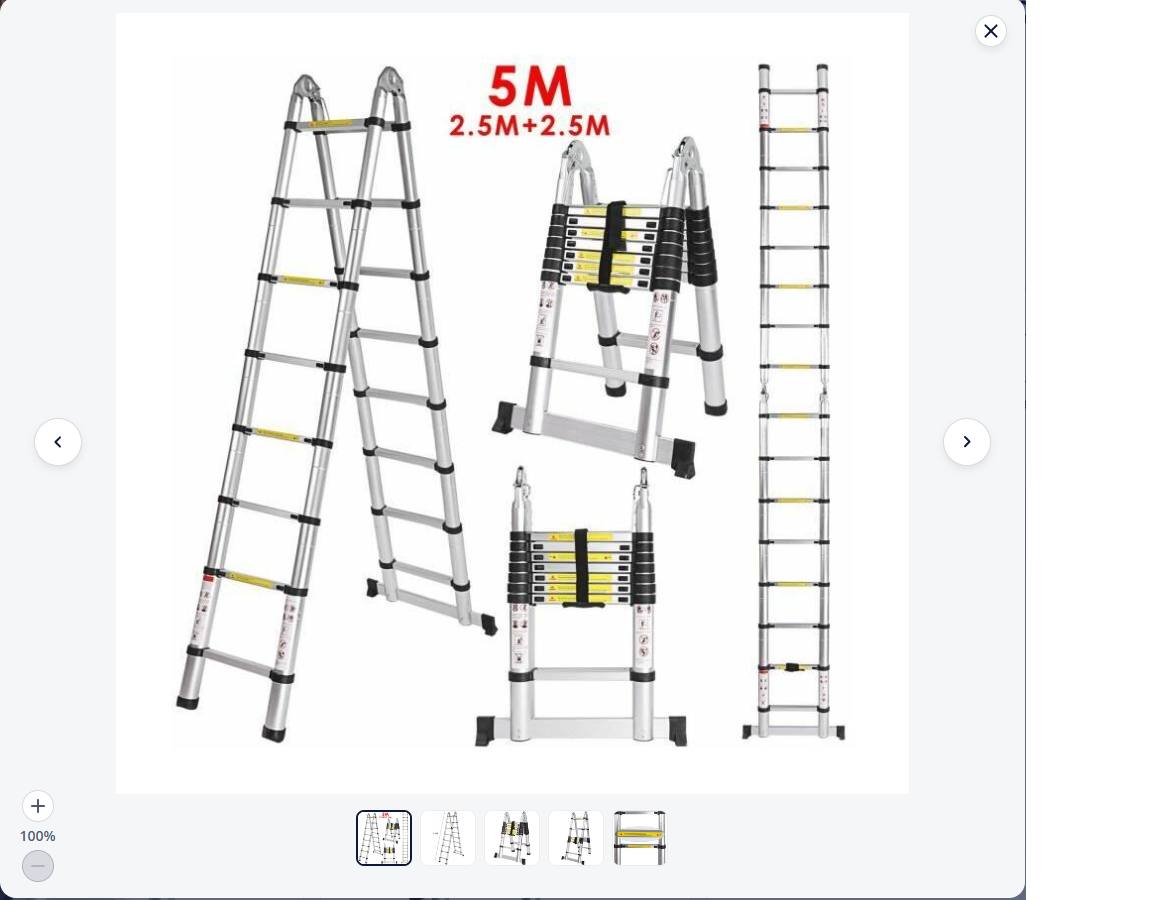Zoom in with the plus icon
Viewport: 1152px width, 900px height.
(x=37, y=806)
